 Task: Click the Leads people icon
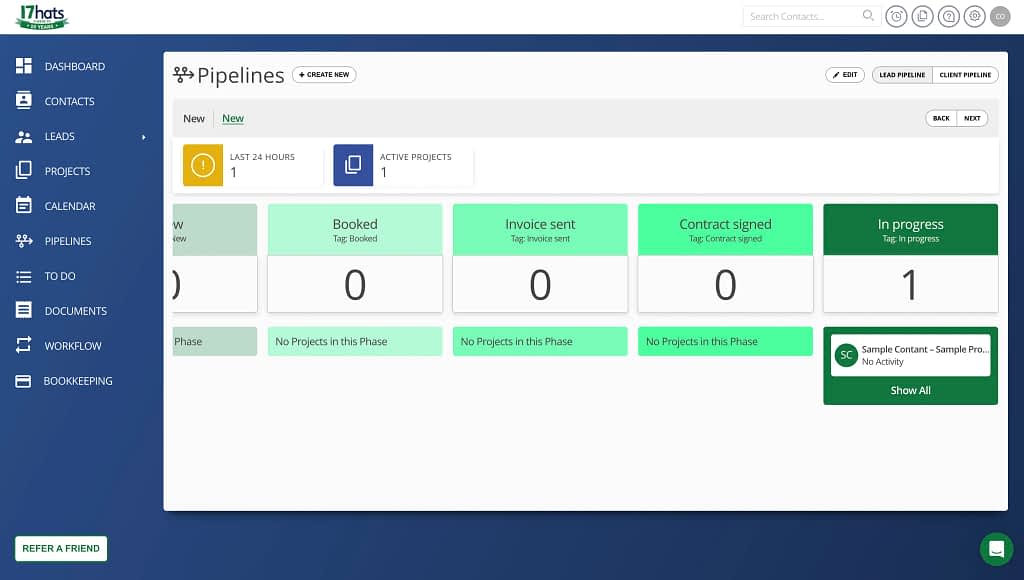(x=24, y=137)
